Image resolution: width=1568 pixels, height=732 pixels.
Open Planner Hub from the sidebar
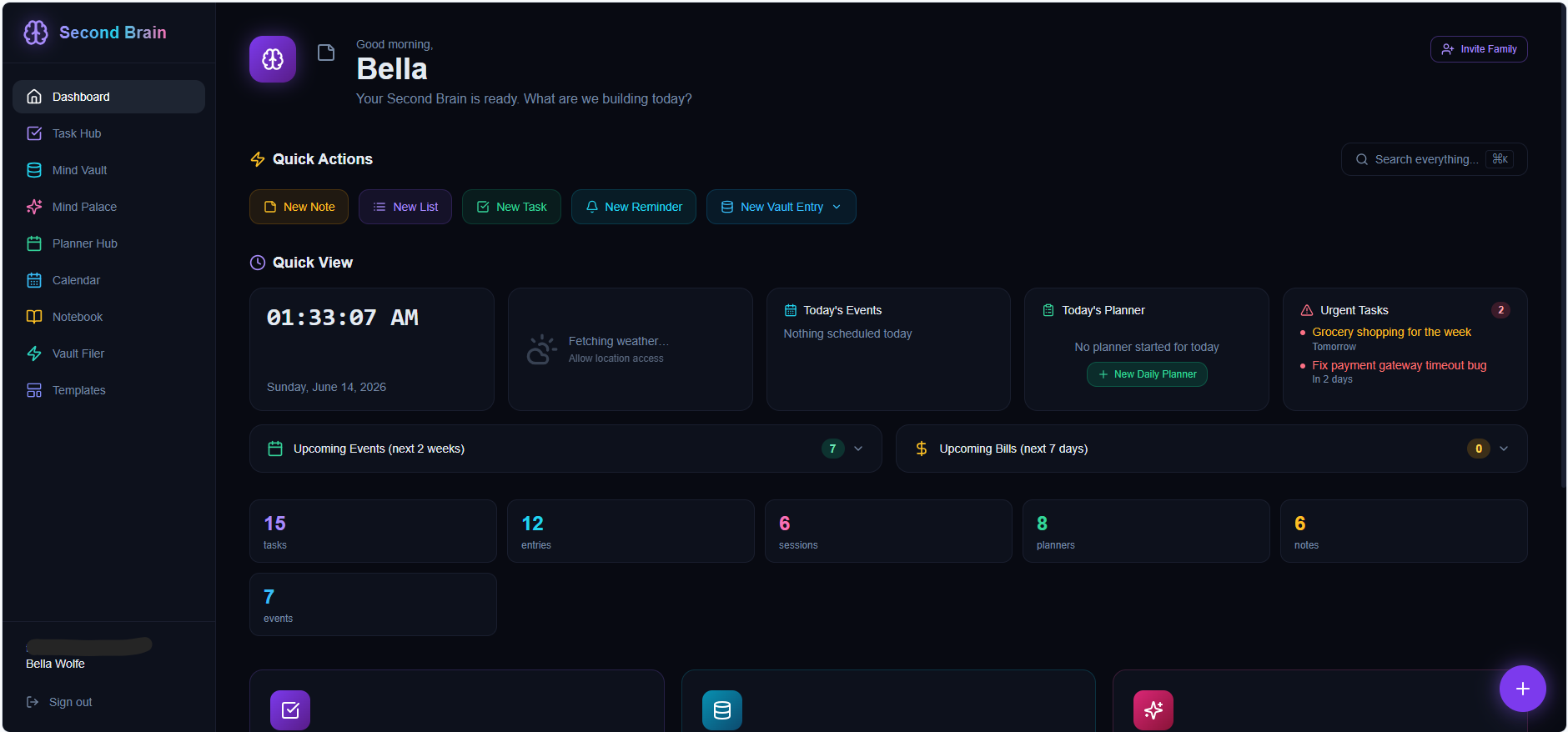108,243
